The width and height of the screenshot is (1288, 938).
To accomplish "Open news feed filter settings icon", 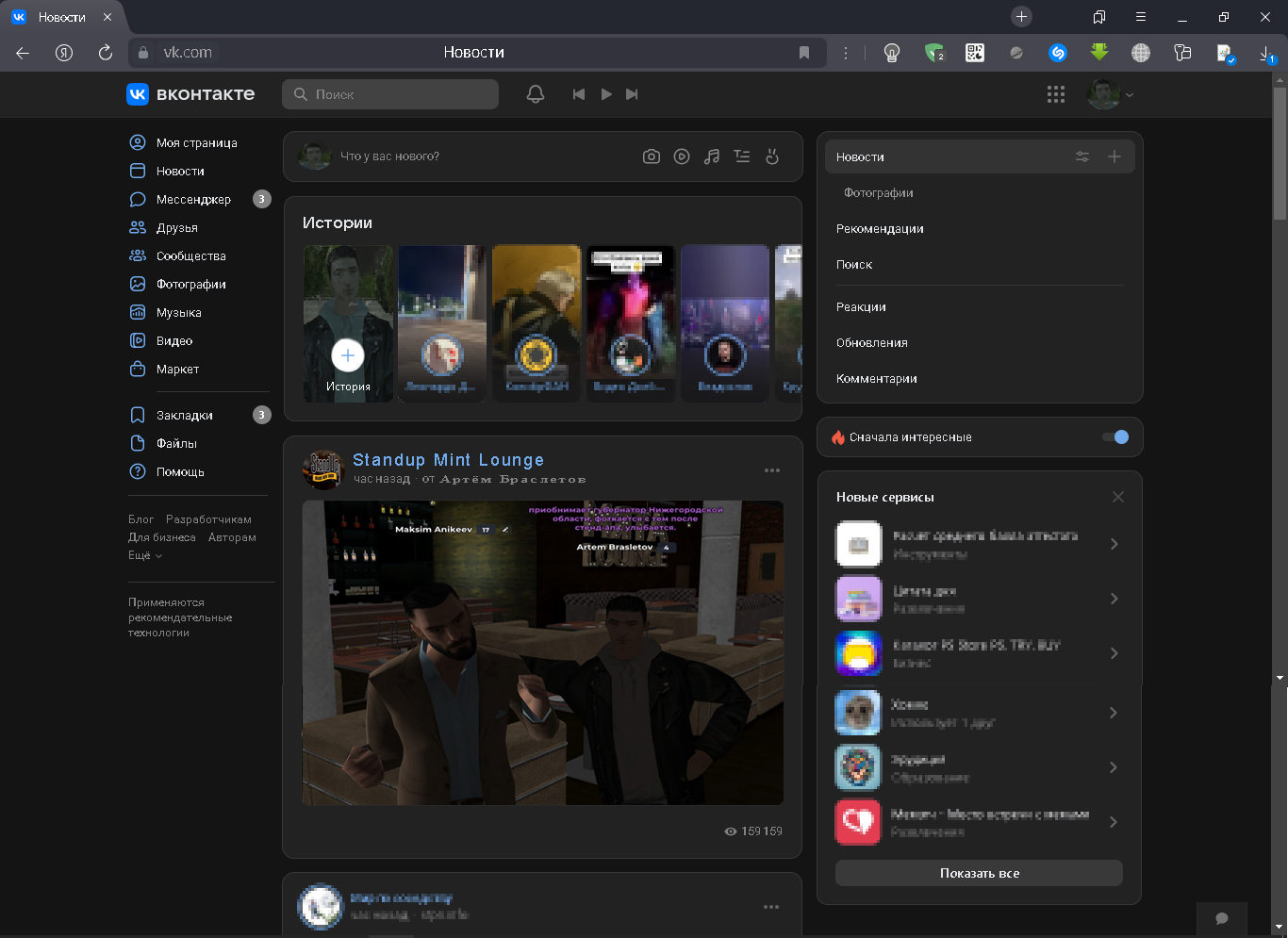I will click(x=1082, y=157).
